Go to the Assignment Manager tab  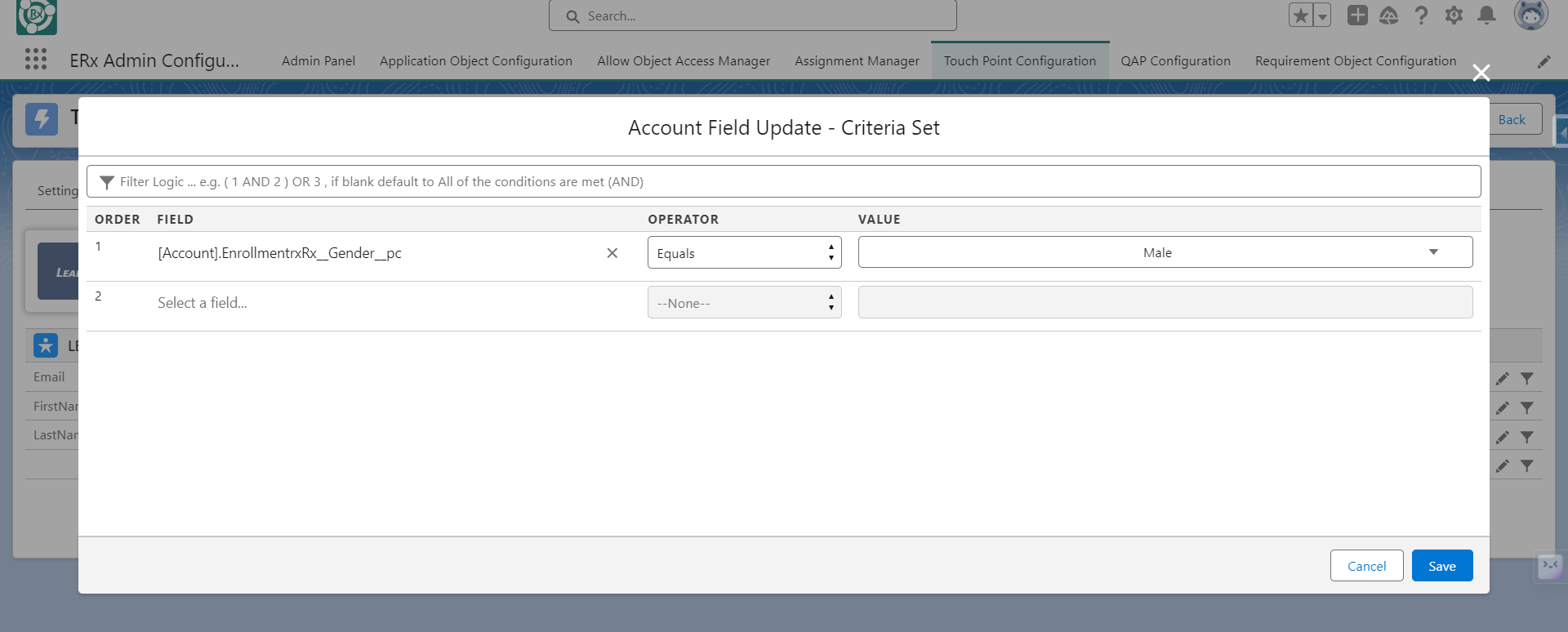tap(857, 61)
